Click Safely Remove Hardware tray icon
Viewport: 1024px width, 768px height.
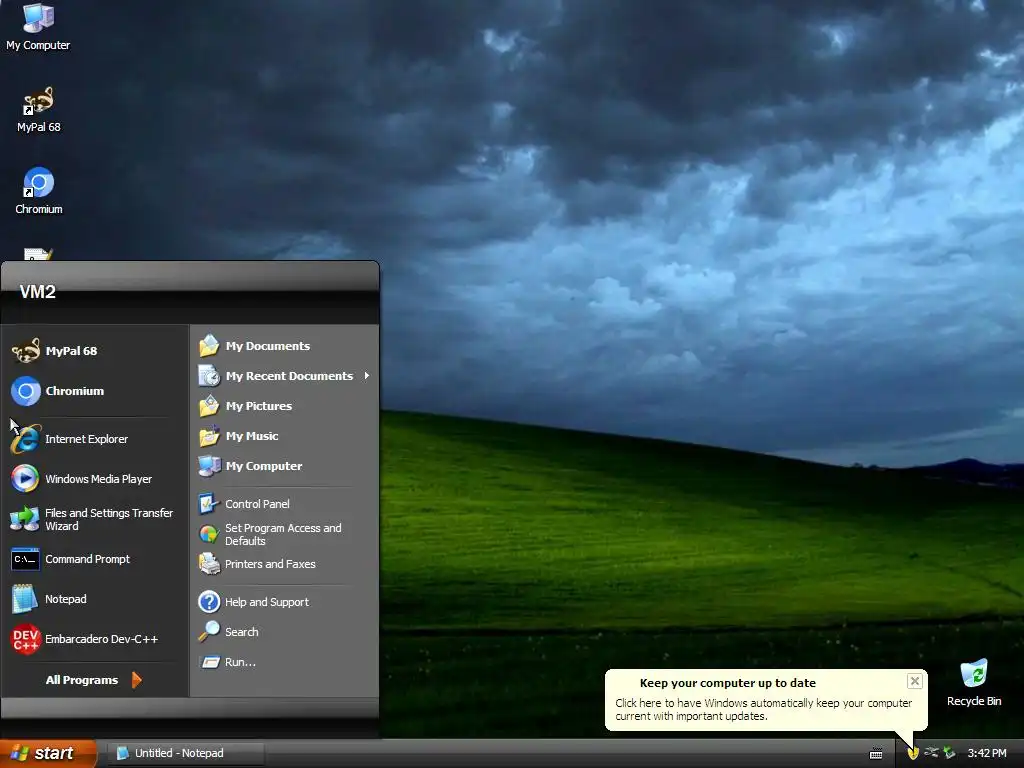[x=949, y=753]
